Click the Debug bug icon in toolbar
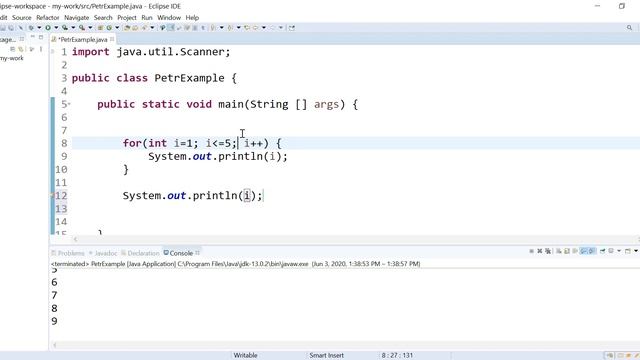This screenshot has width=640, height=360. [31, 28]
